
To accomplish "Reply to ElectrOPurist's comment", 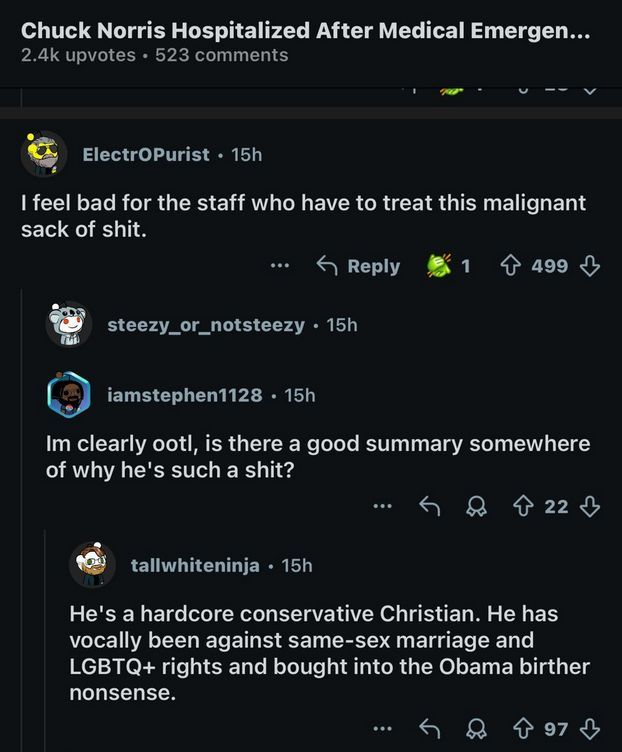I will coord(358,266).
